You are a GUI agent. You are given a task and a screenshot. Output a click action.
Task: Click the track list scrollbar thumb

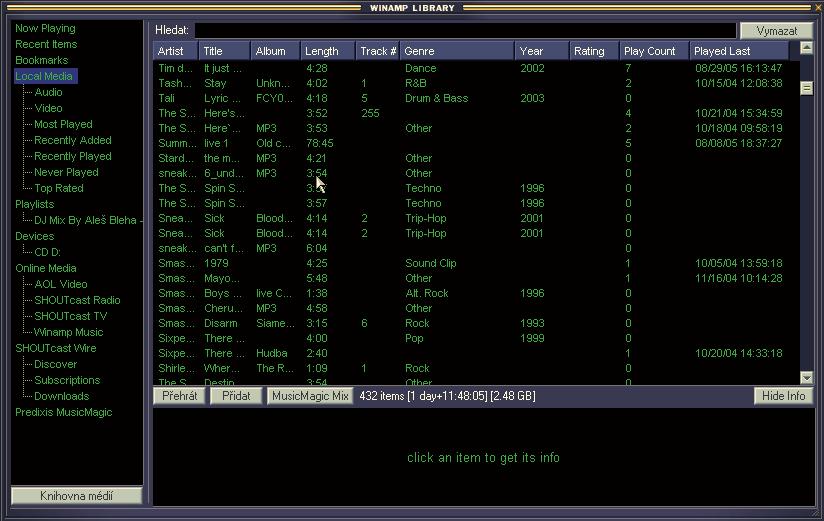[806, 88]
